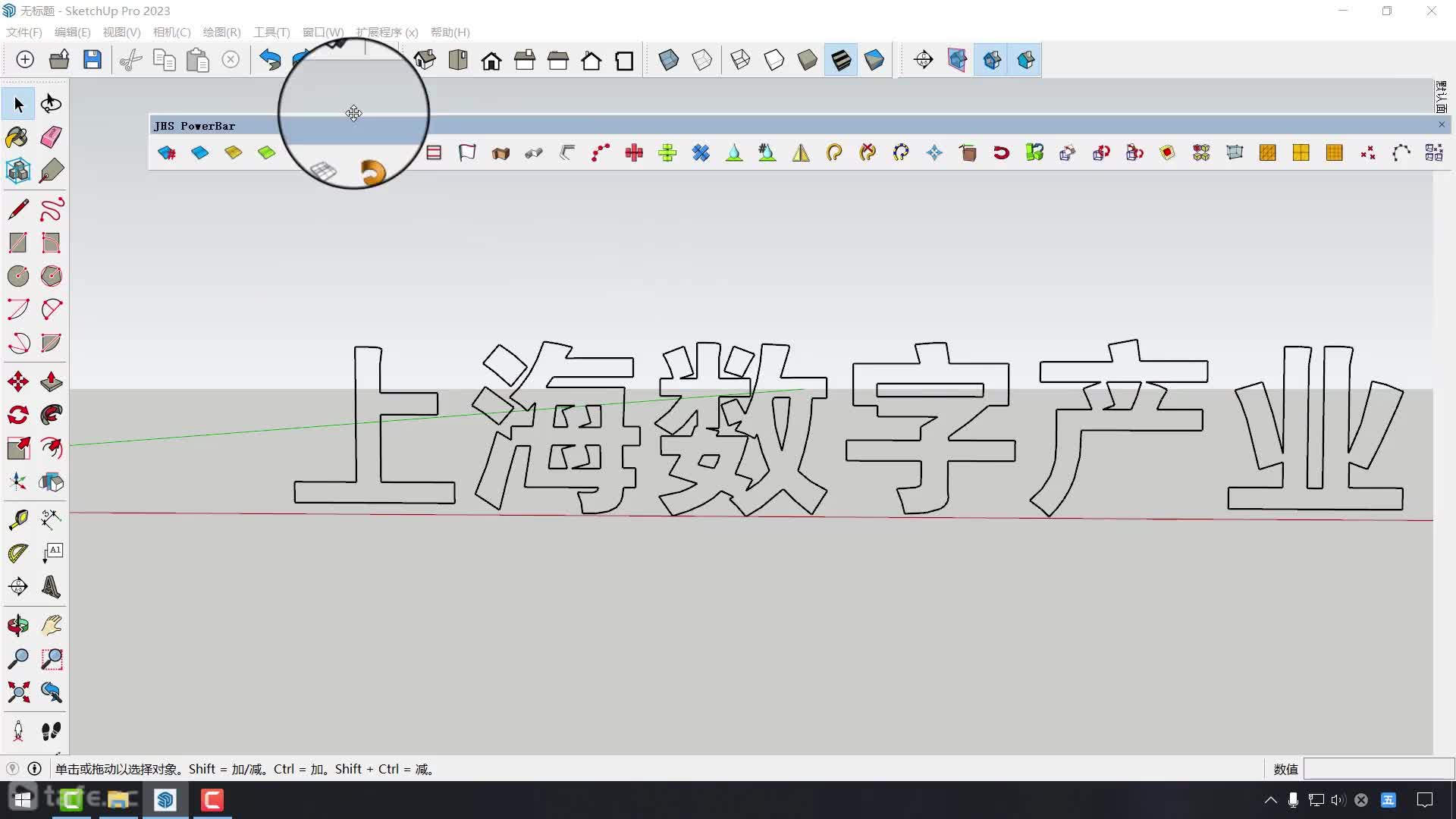
Task: Click the geolocation icon in status bar
Action: (12, 768)
